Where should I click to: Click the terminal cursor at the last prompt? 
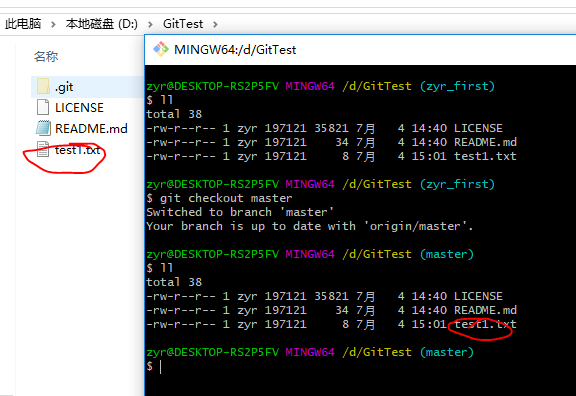(161, 367)
